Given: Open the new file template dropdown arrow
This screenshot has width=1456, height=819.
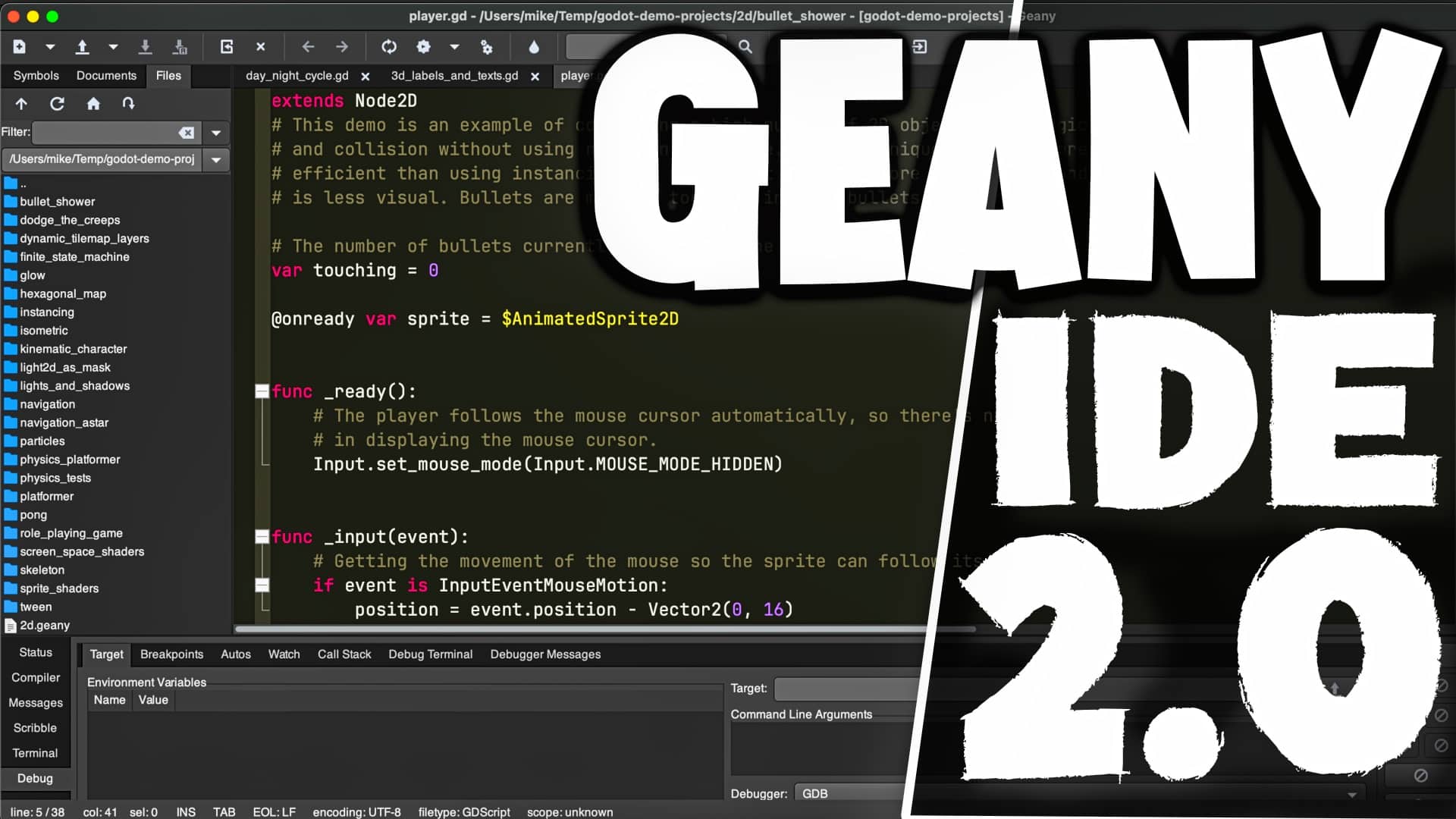Looking at the screenshot, I should click(x=50, y=47).
